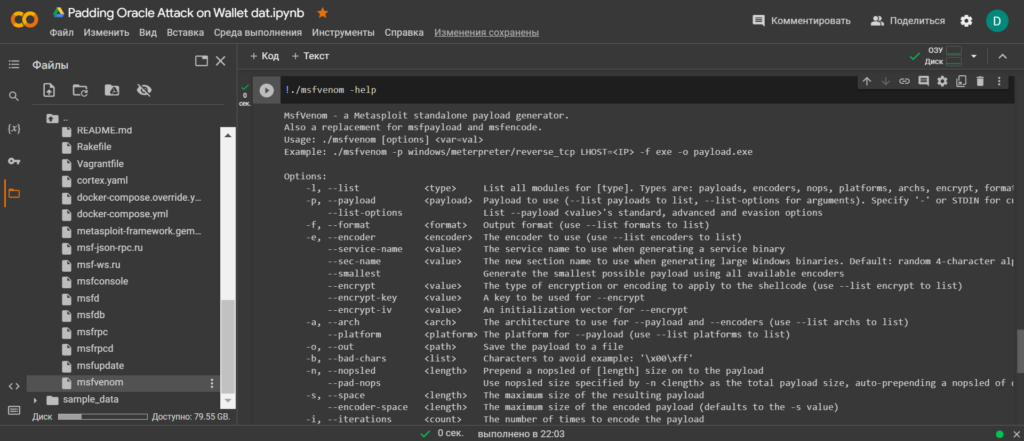Click the Изменения сохранены link

pos(487,33)
